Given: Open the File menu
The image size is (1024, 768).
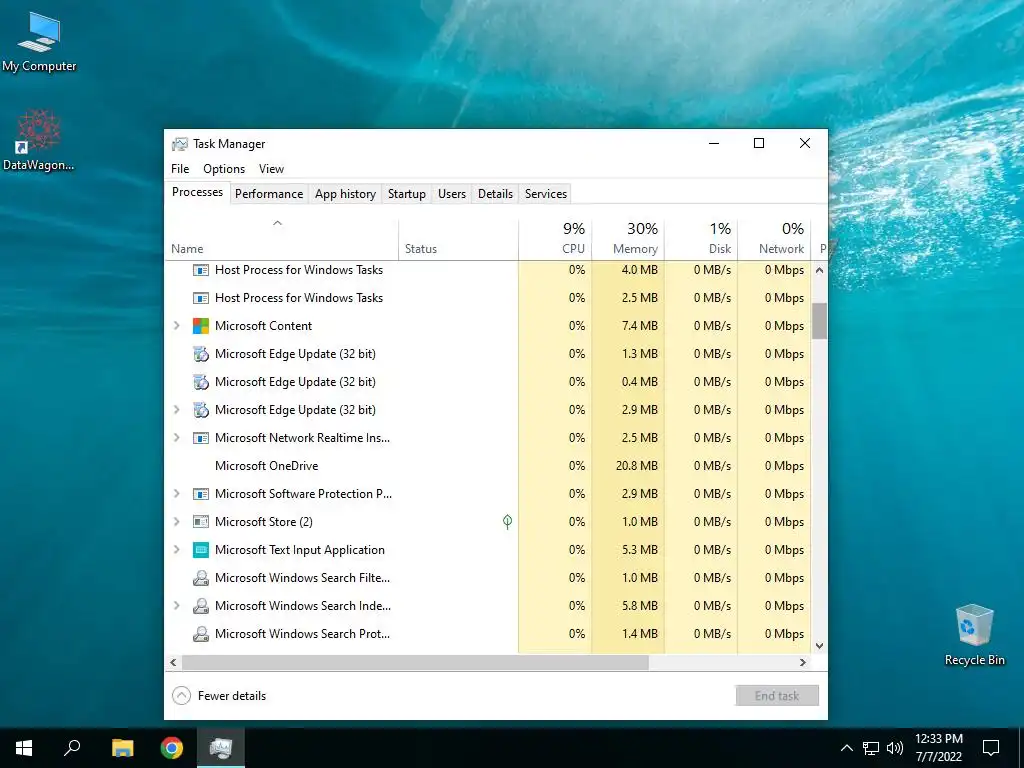Looking at the screenshot, I should (x=180, y=169).
